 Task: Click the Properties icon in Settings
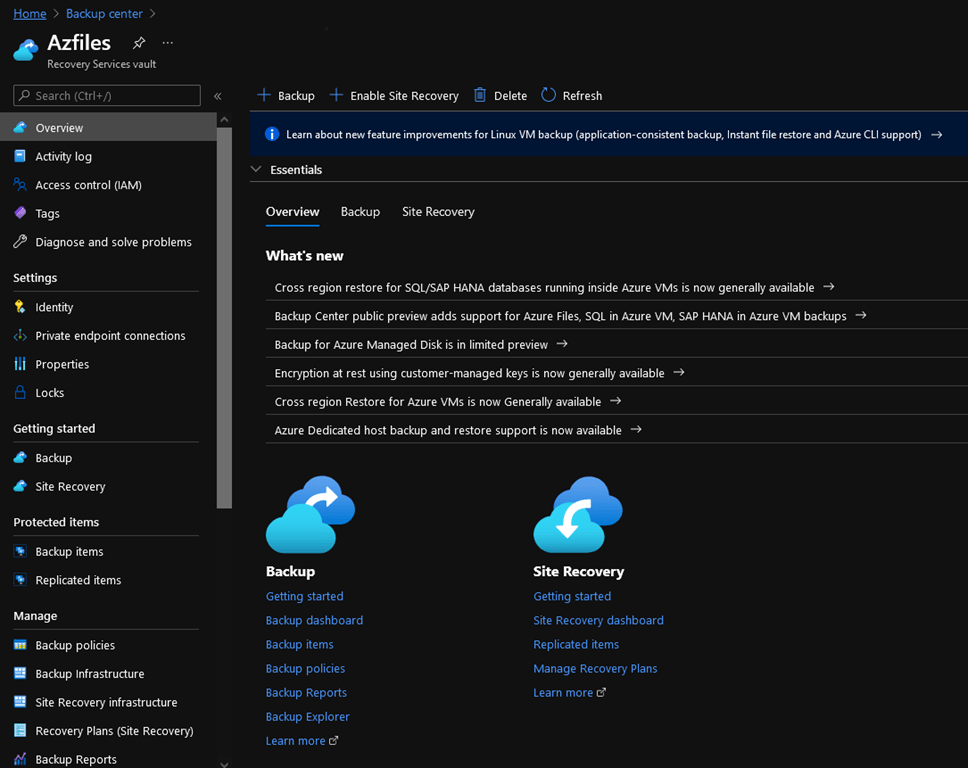(x=20, y=364)
